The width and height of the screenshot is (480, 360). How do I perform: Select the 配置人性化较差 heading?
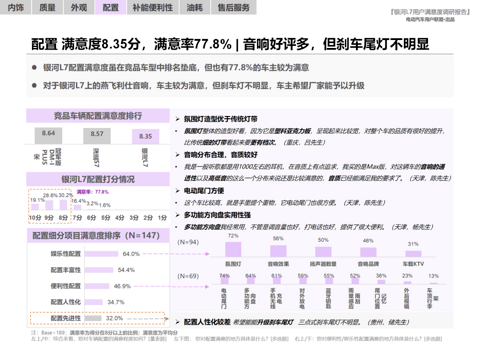tap(207, 322)
